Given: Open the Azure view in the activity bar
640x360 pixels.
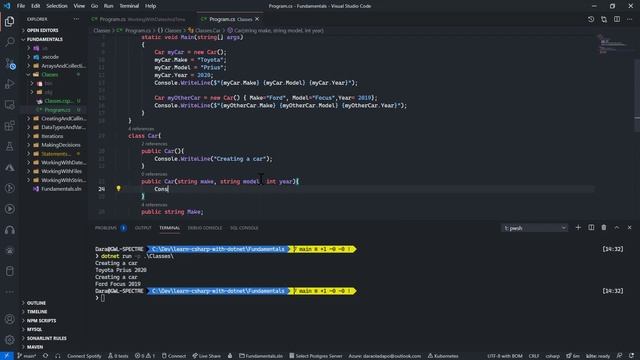Looking at the screenshot, I should pyautogui.click(x=9, y=167).
